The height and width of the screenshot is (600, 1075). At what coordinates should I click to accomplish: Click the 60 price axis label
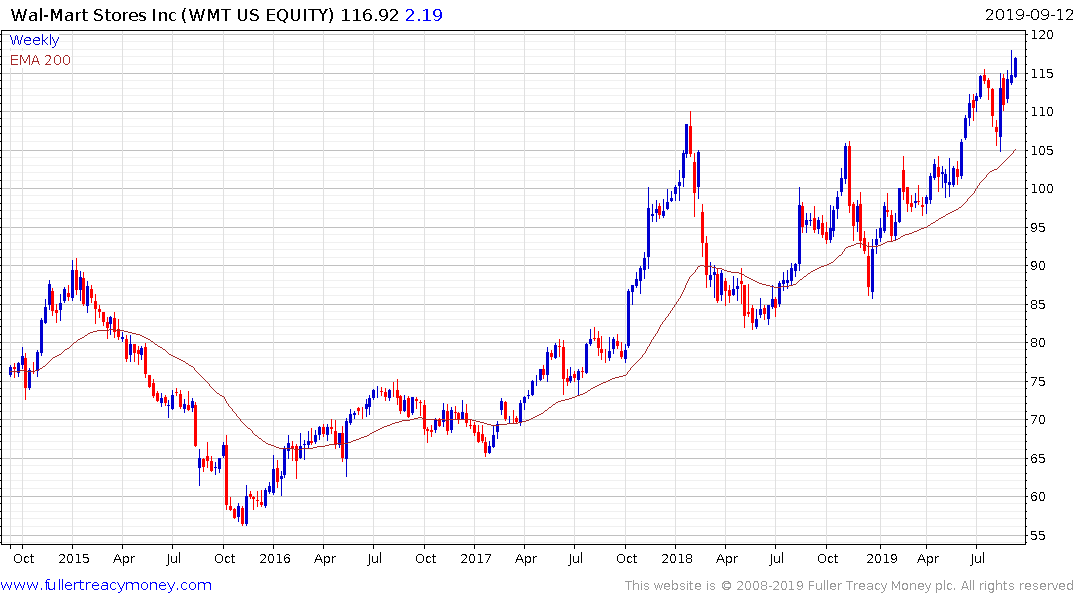[x=1039, y=496]
